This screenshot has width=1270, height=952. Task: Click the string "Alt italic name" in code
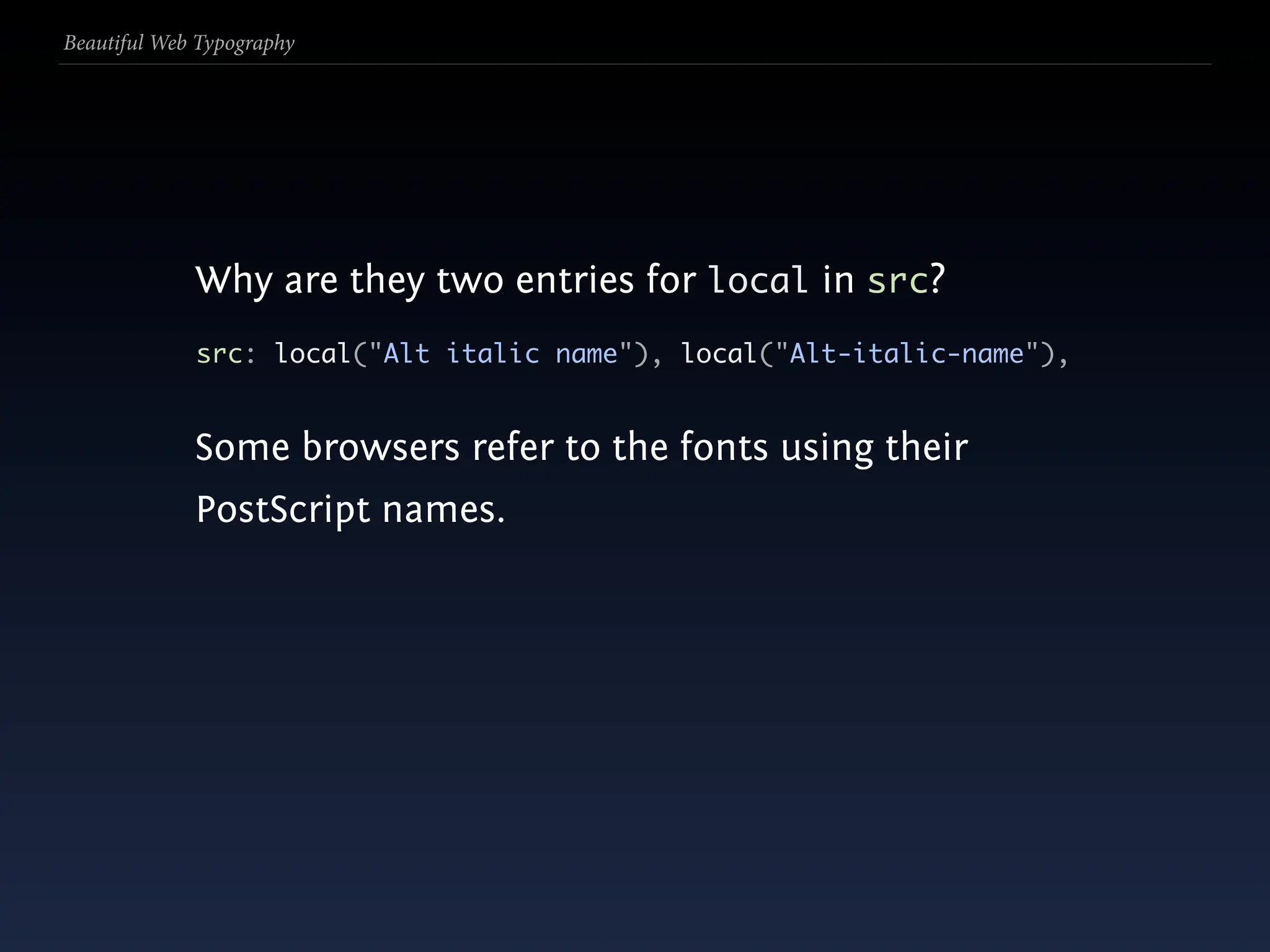(x=500, y=353)
